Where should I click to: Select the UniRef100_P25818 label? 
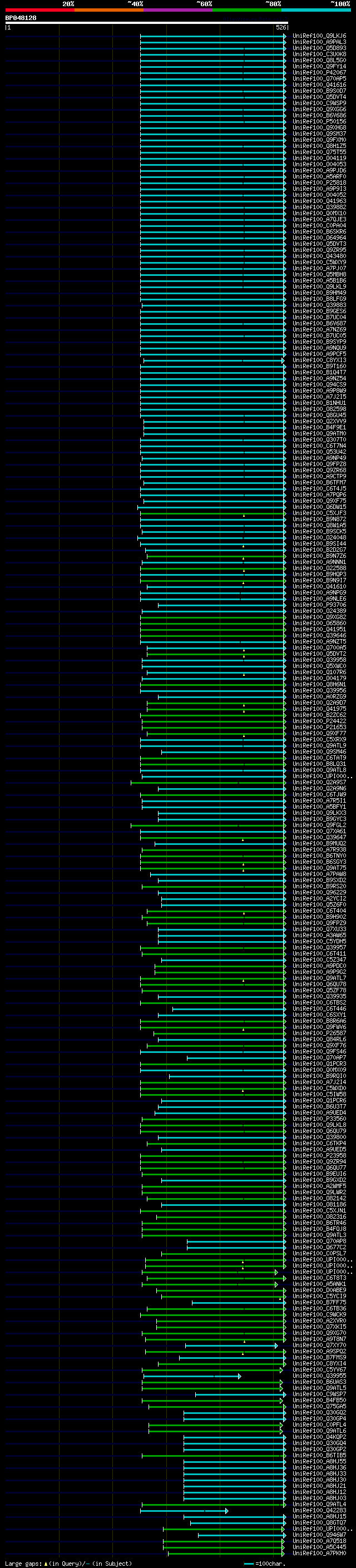[x=319, y=182]
